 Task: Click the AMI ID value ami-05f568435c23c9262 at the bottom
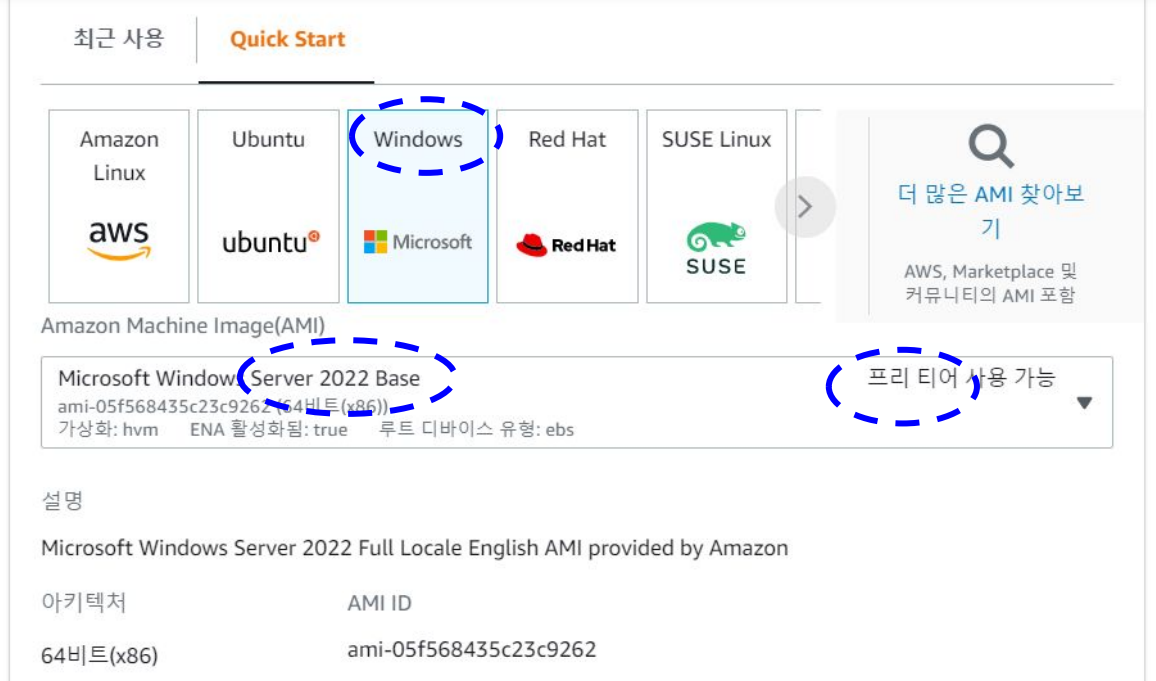pyautogui.click(x=472, y=649)
